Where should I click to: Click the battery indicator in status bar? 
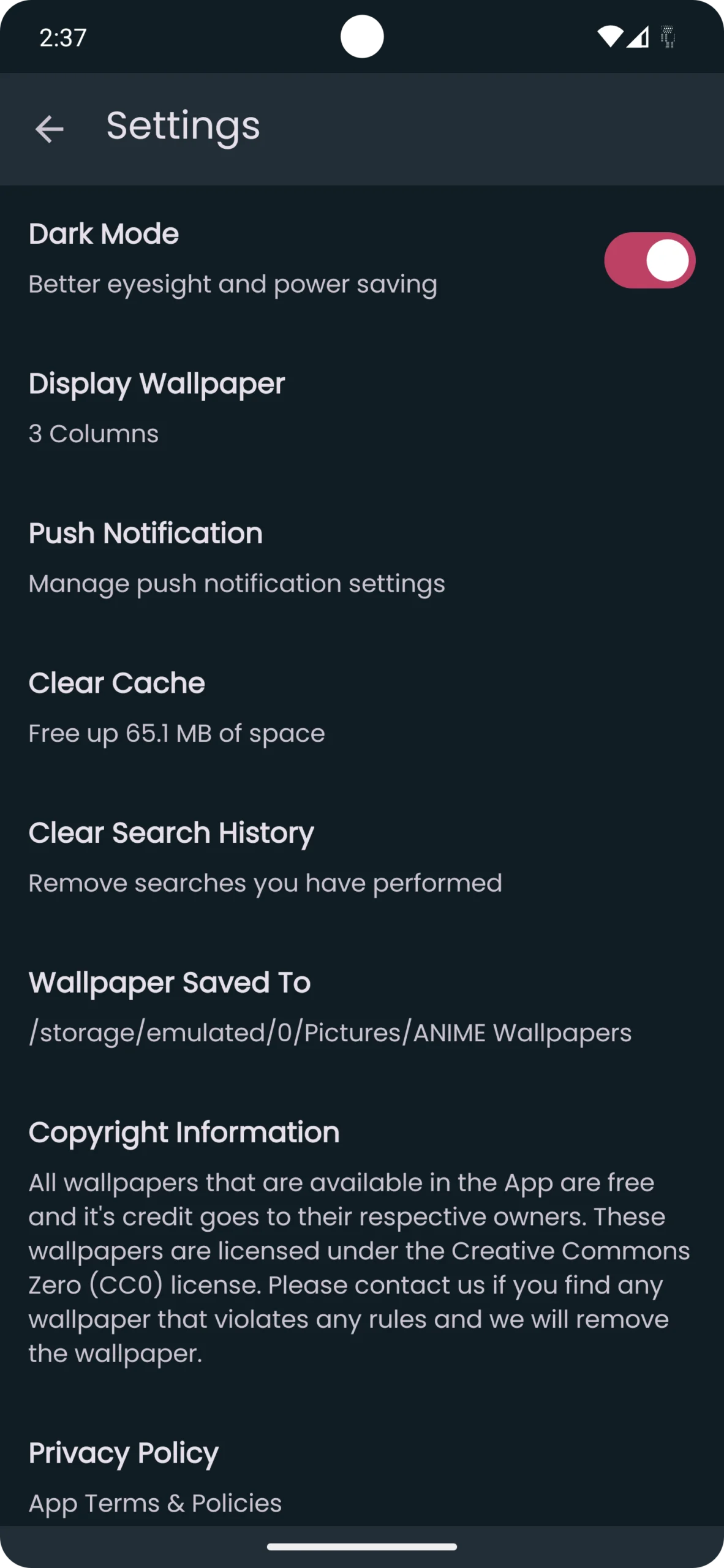click(668, 38)
